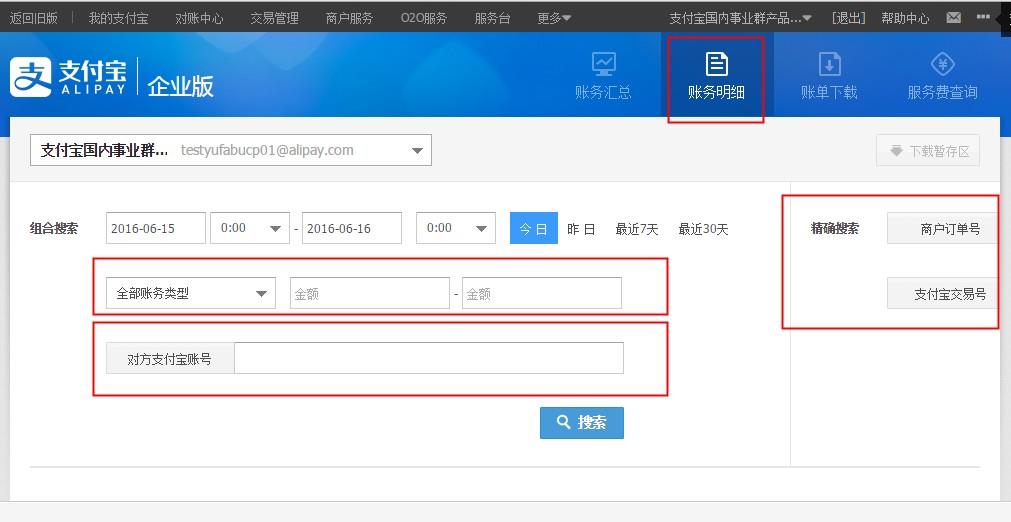Click the 账务汇总 tab label
Viewport: 1011px width, 522px height.
pos(604,92)
